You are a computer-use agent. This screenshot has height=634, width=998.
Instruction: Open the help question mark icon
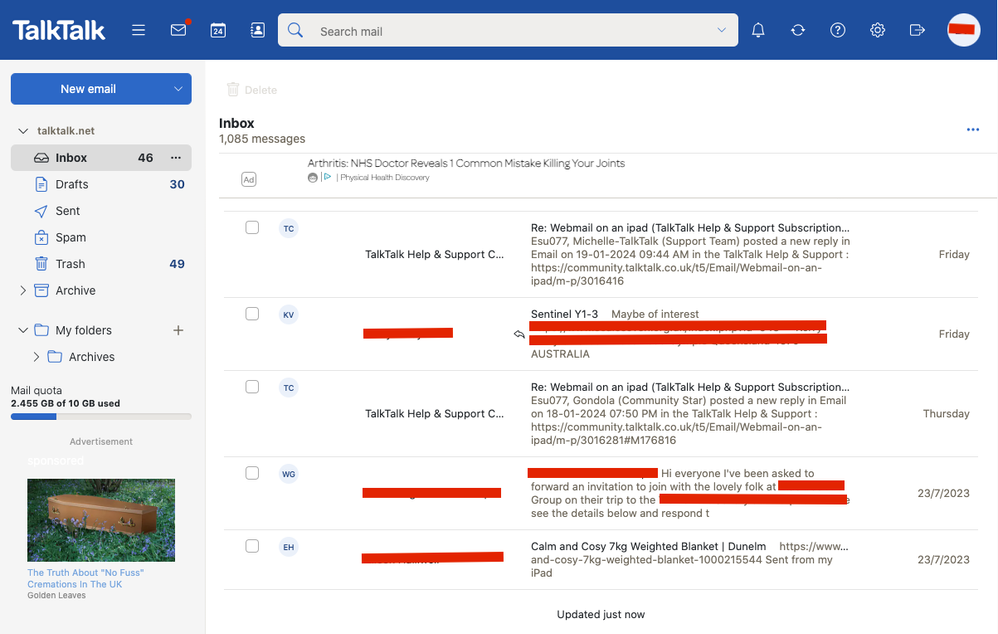[838, 30]
